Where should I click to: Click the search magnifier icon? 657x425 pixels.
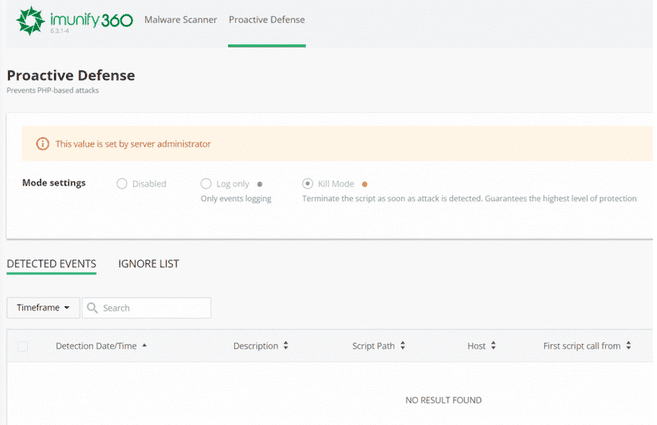[92, 308]
